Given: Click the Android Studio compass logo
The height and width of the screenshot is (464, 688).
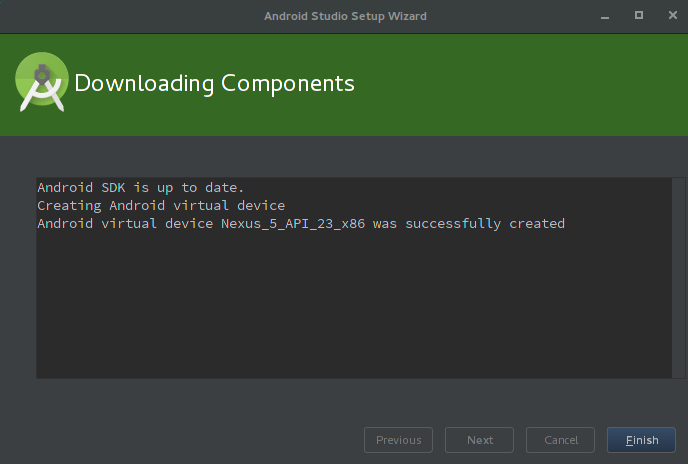Looking at the screenshot, I should [42, 82].
